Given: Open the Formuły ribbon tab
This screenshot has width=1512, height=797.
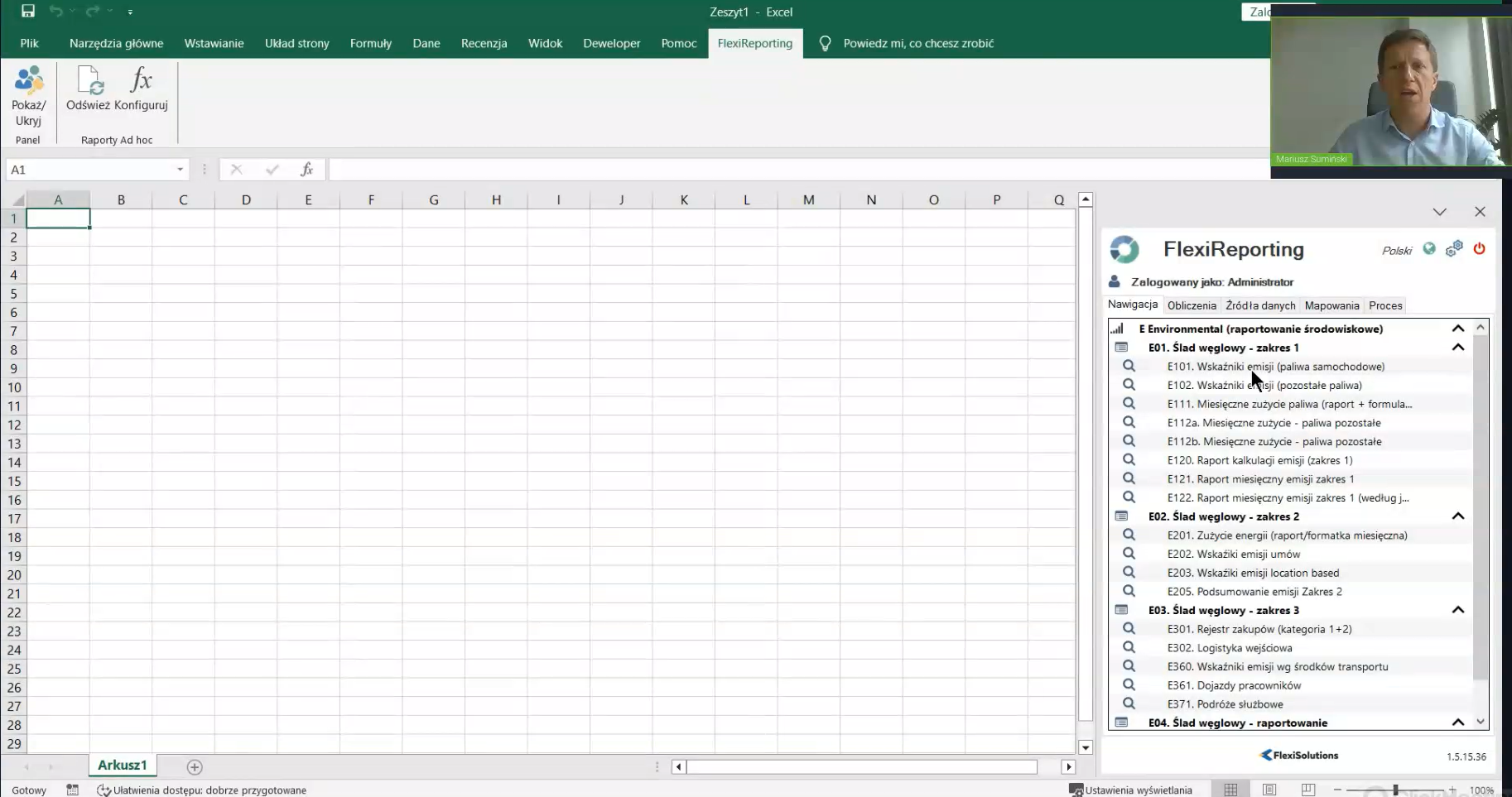Looking at the screenshot, I should [x=370, y=43].
